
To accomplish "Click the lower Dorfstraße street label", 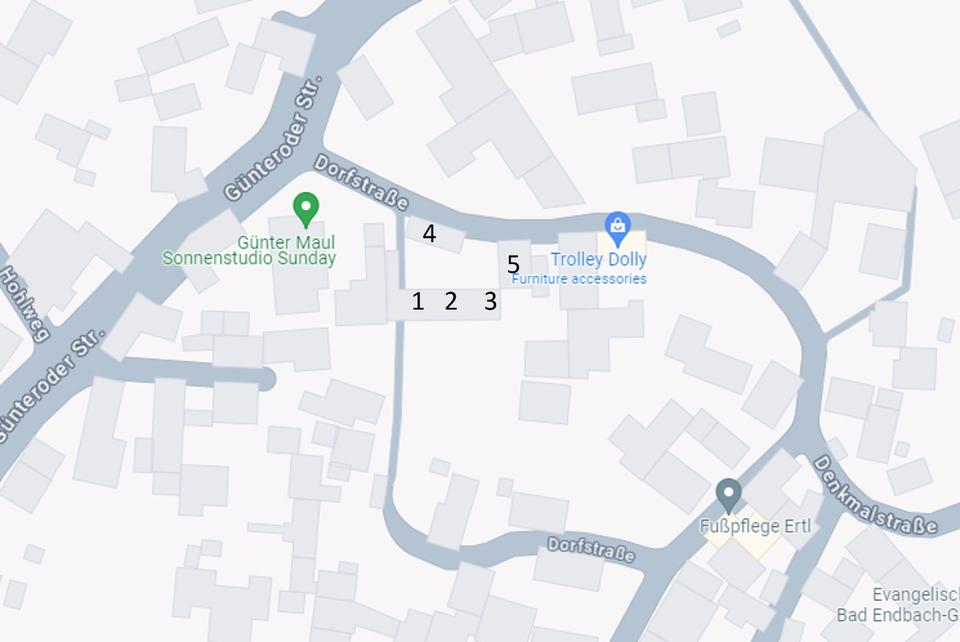I will (591, 550).
